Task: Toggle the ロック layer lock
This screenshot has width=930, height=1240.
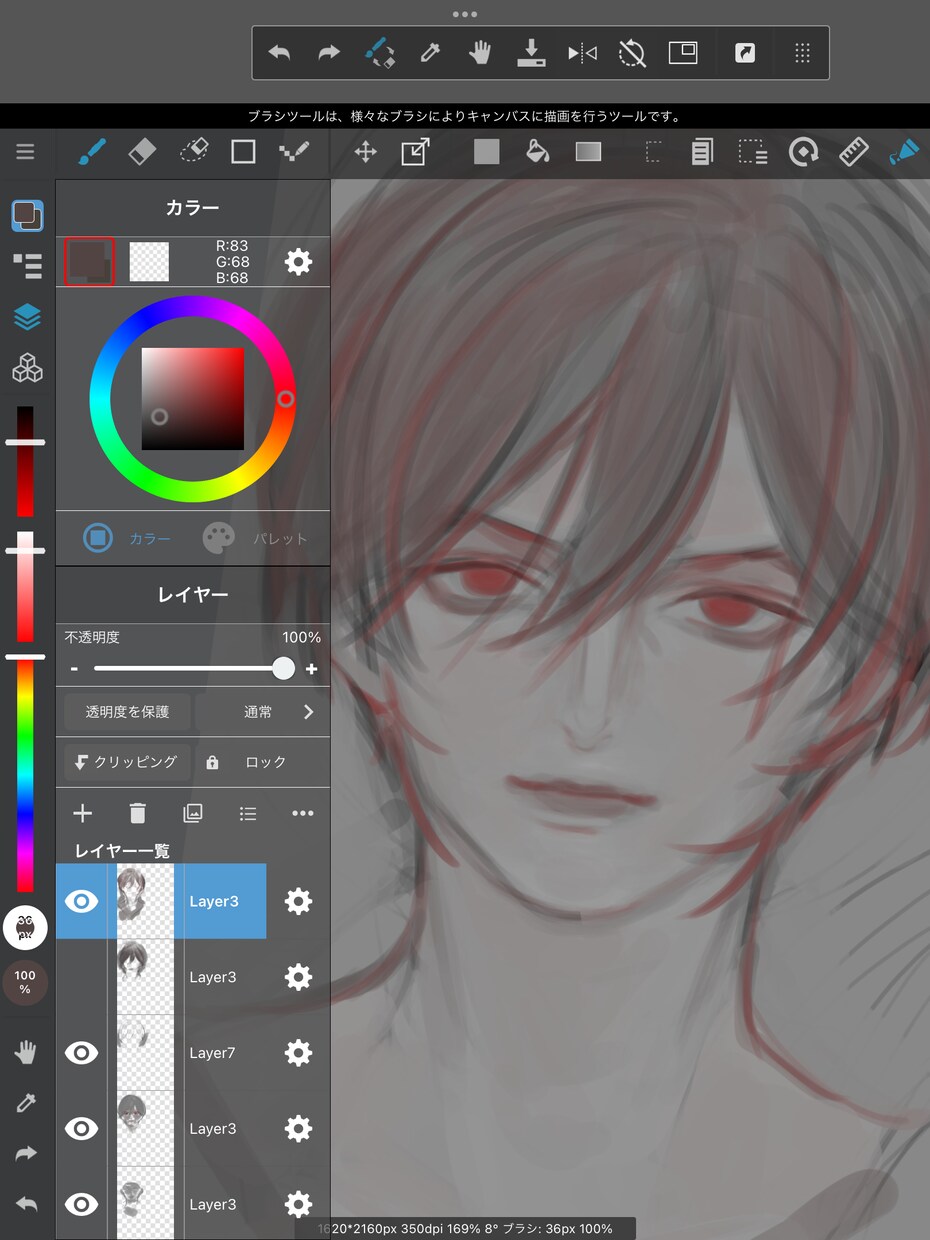Action: tap(262, 762)
